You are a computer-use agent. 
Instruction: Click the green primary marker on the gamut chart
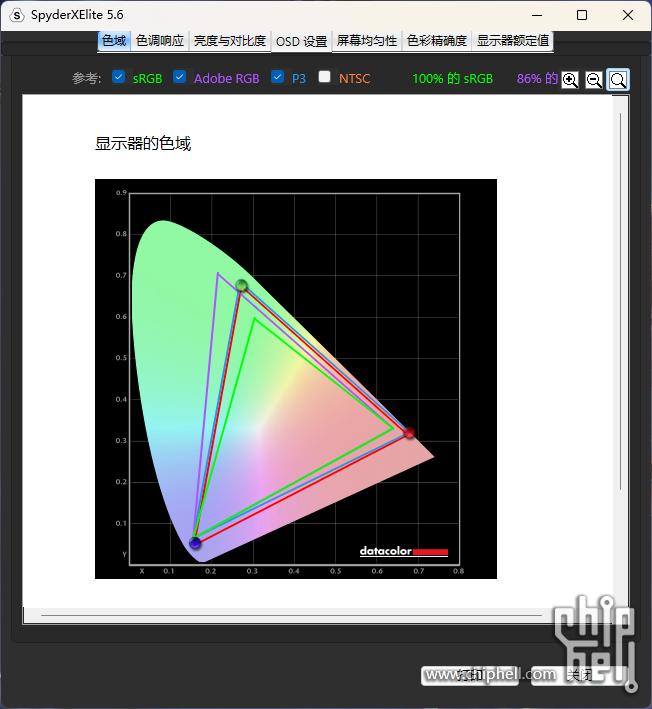coord(242,285)
